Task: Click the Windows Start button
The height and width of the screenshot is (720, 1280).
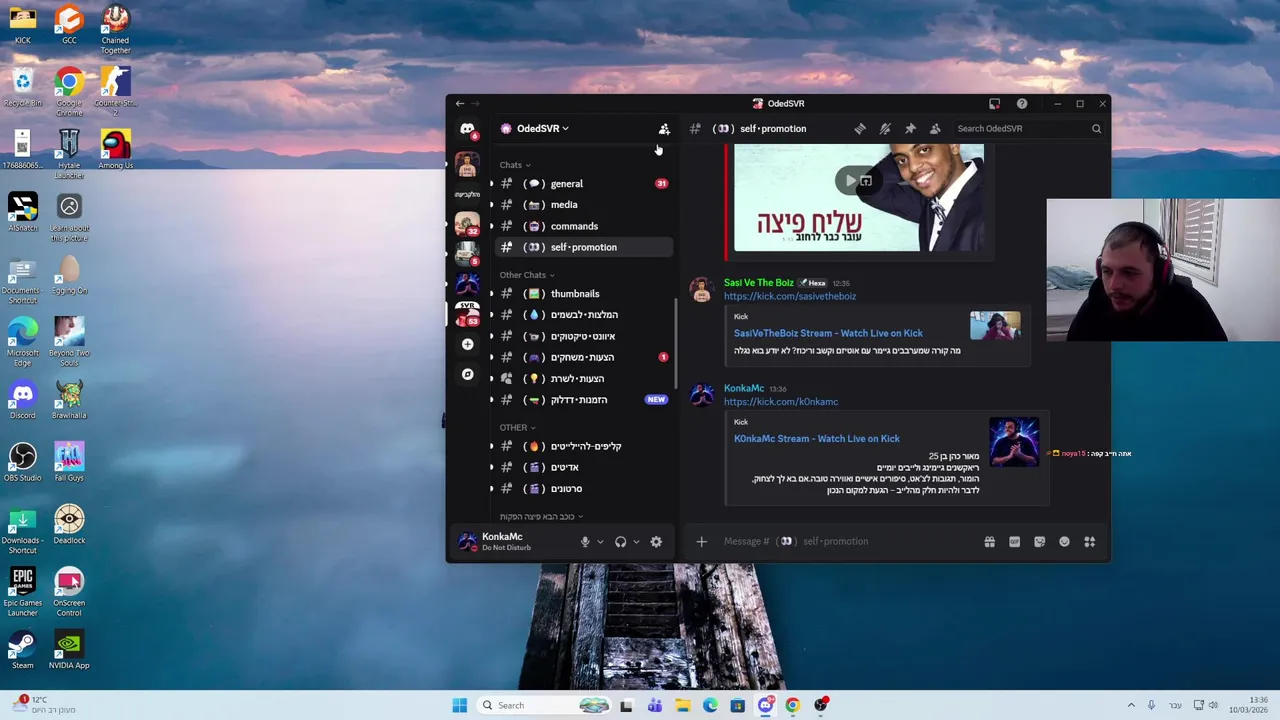Action: (459, 705)
